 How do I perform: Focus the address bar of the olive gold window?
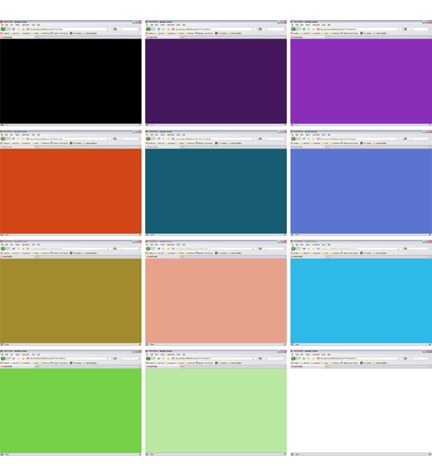click(68, 248)
